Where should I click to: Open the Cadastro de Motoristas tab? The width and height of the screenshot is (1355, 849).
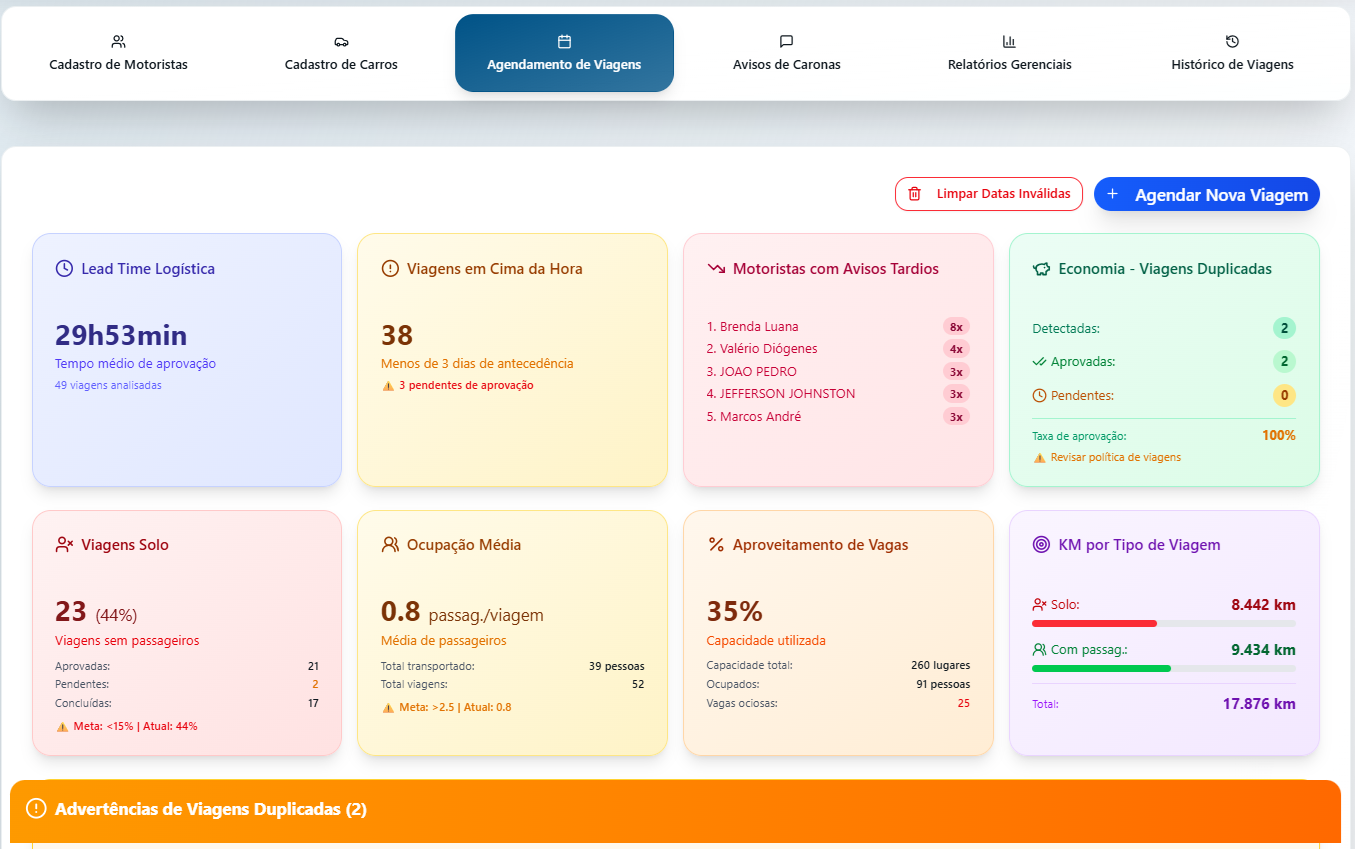click(118, 55)
